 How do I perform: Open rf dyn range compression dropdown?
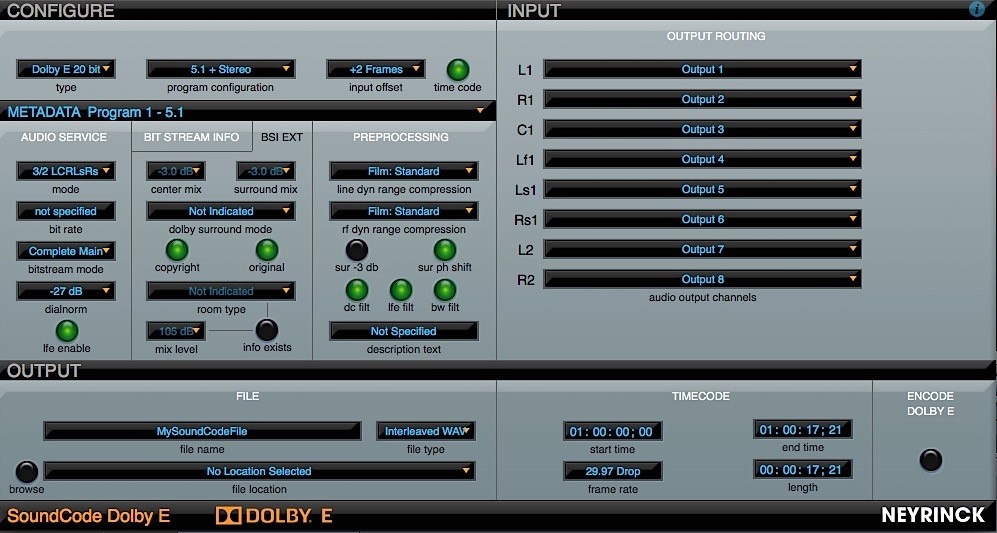pos(404,211)
